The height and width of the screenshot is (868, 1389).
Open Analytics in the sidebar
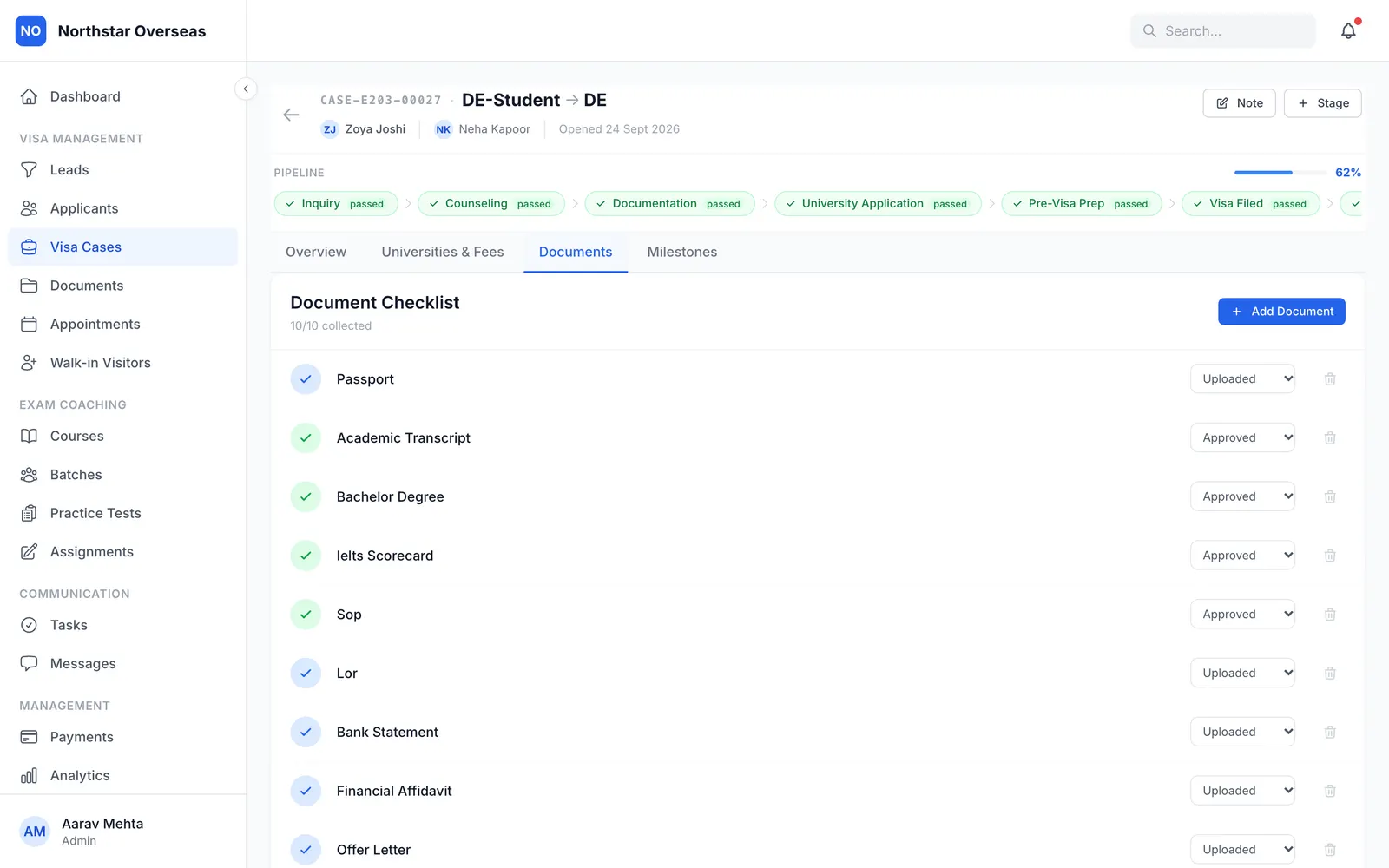122,775
